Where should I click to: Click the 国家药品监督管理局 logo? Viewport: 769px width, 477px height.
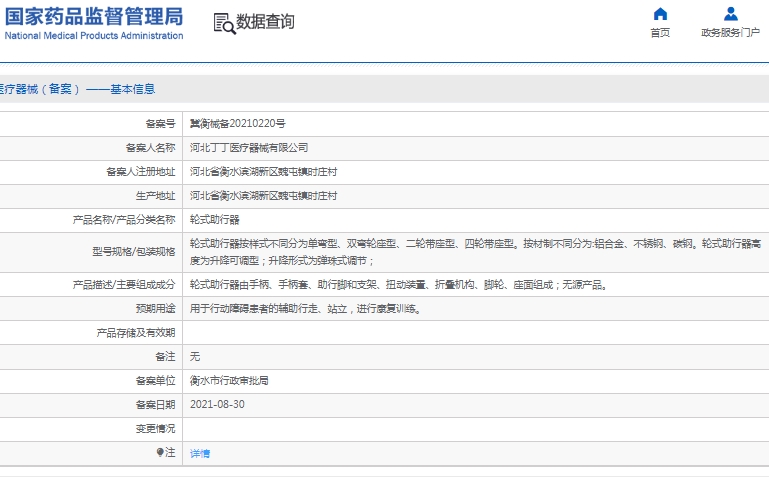coord(94,17)
